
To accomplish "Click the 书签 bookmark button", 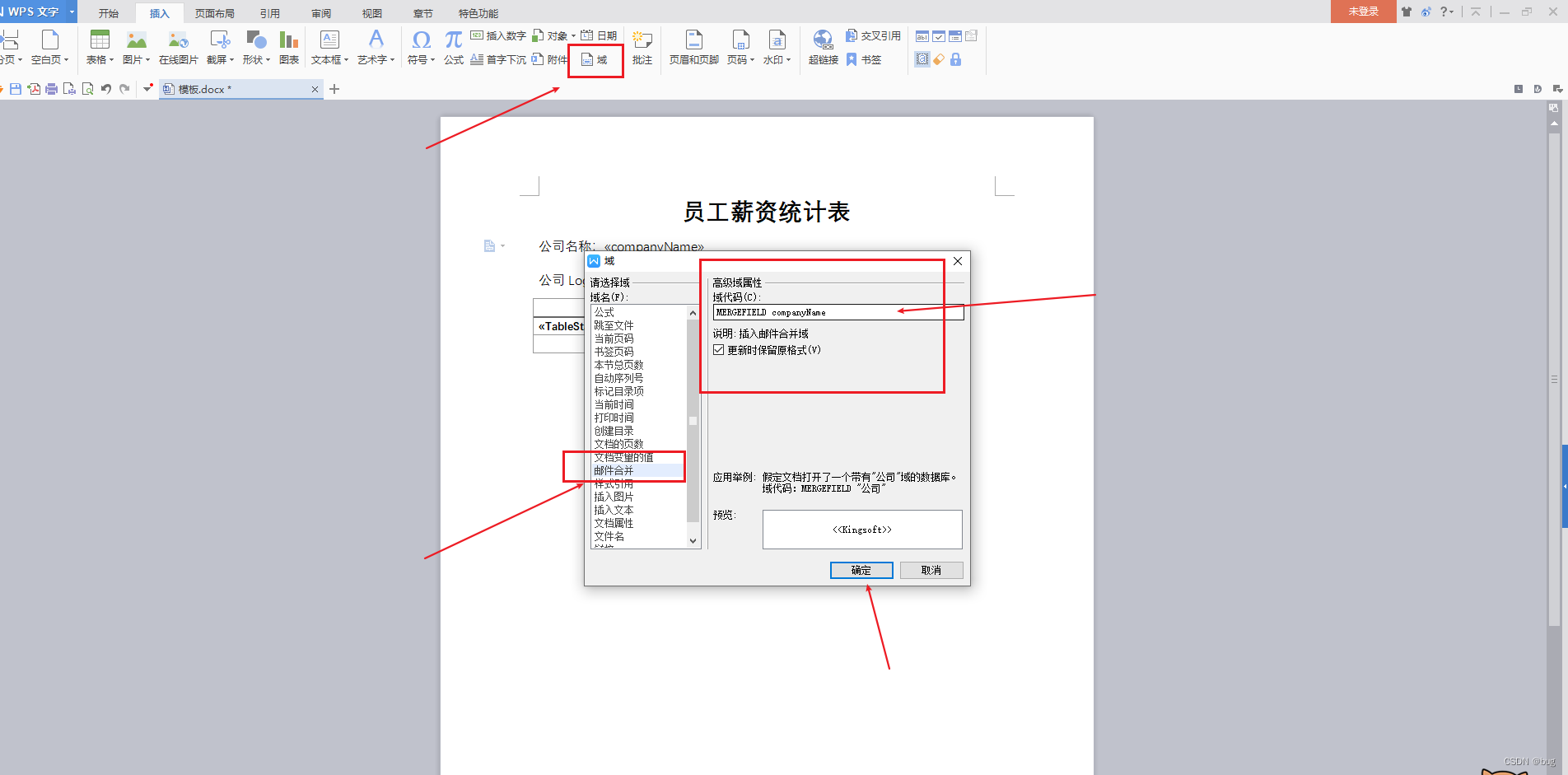I will click(x=864, y=59).
